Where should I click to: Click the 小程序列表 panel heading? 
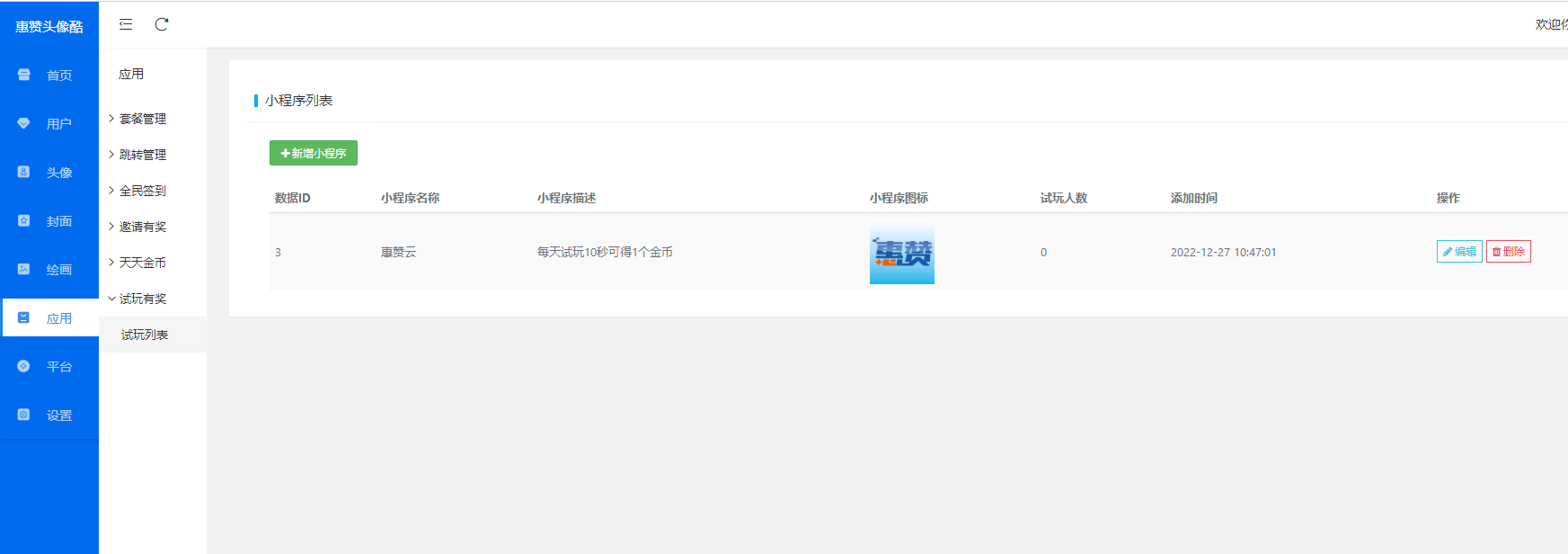[298, 101]
